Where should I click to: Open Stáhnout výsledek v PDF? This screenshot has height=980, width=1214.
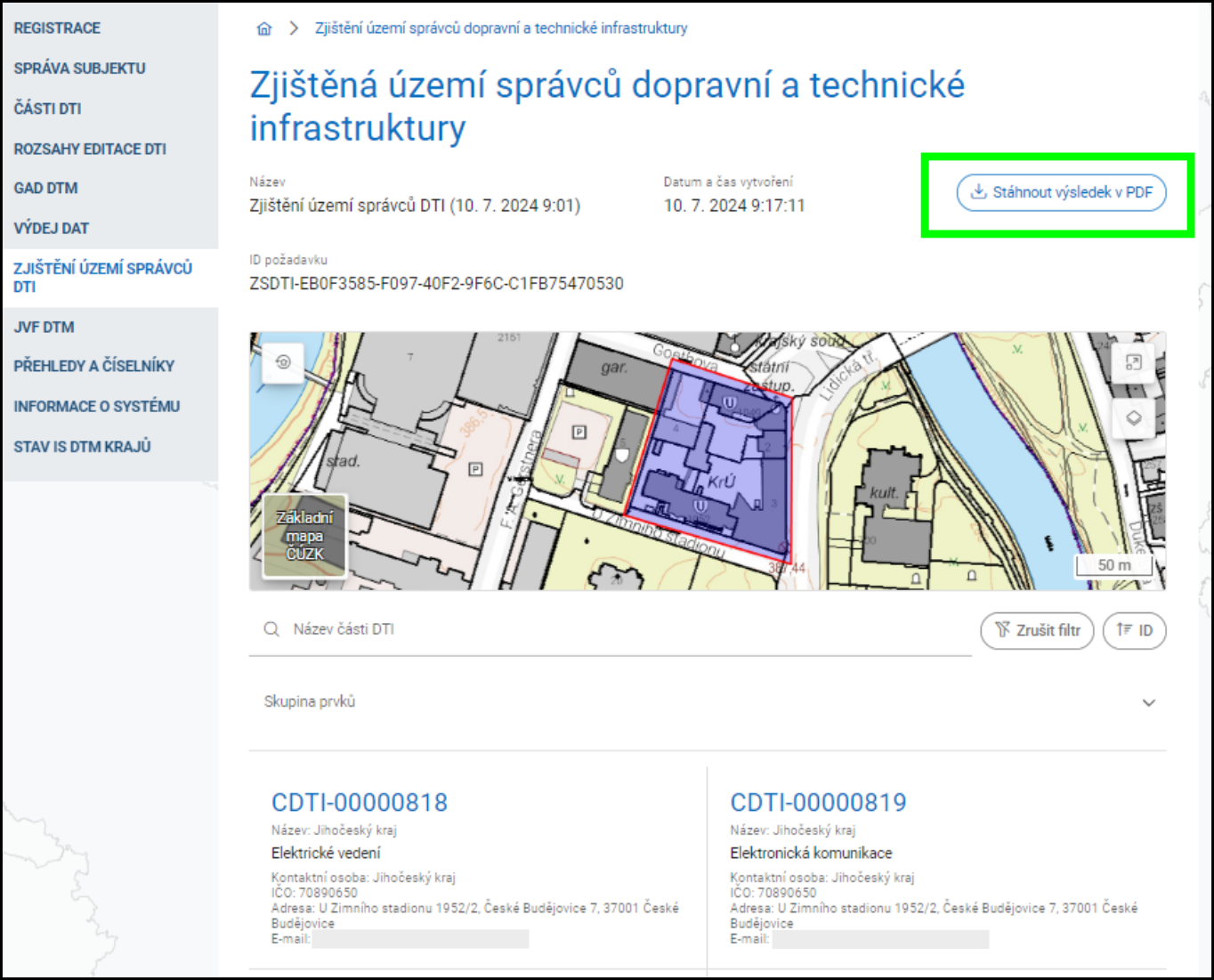pyautogui.click(x=1062, y=192)
